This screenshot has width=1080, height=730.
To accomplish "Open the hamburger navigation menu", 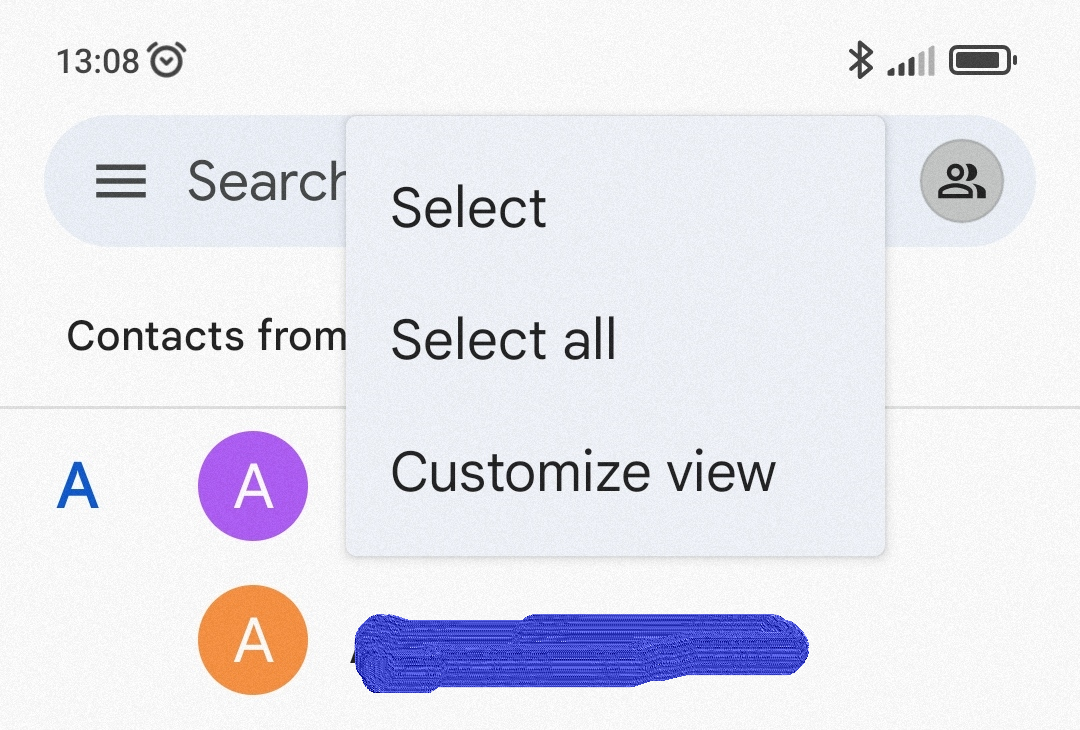I will point(121,182).
